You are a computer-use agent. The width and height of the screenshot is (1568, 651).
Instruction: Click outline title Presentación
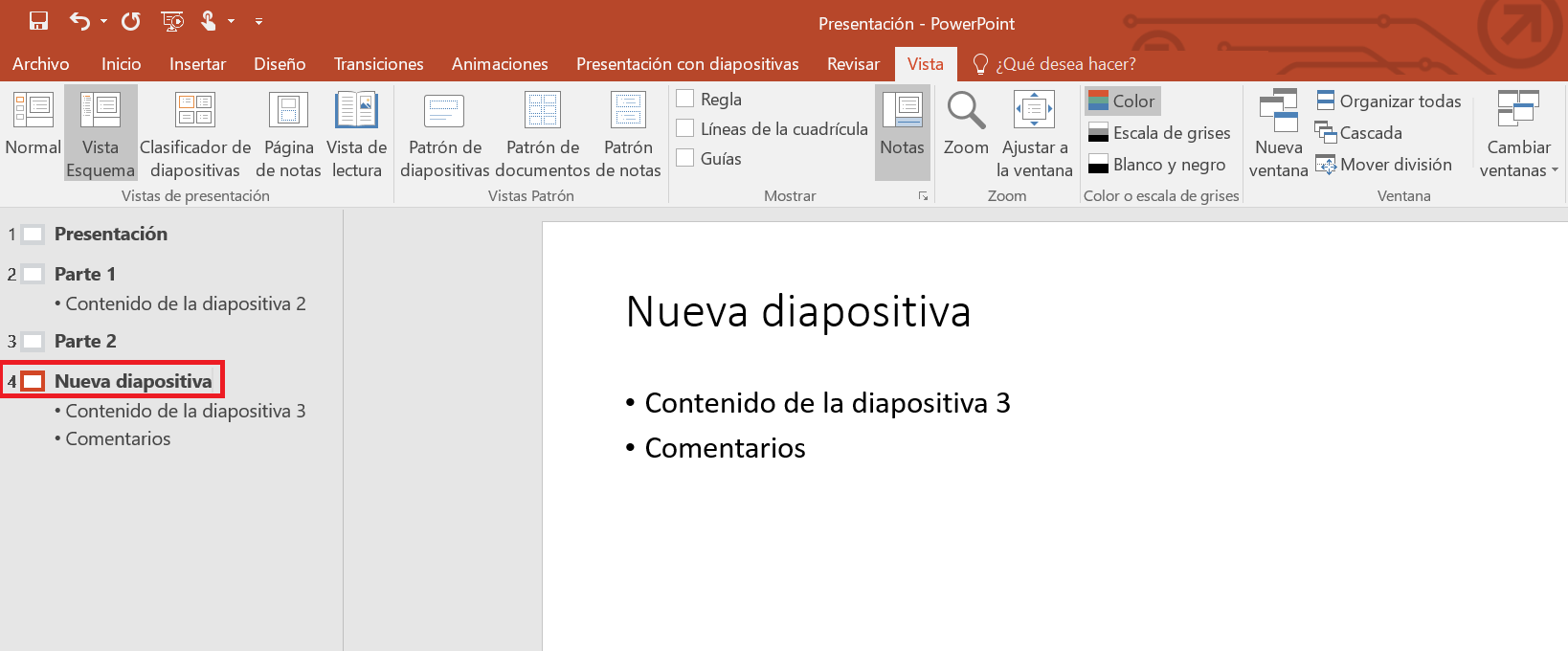[111, 234]
